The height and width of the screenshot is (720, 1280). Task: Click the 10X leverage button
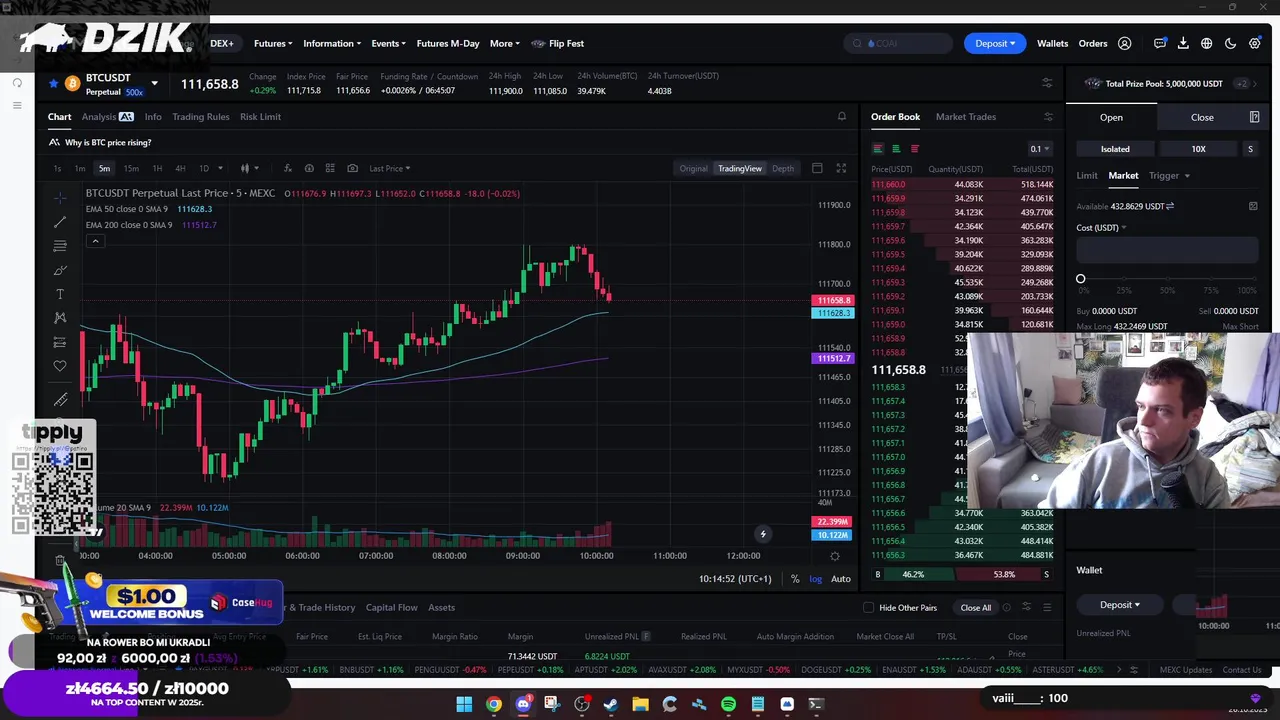pyautogui.click(x=1198, y=149)
